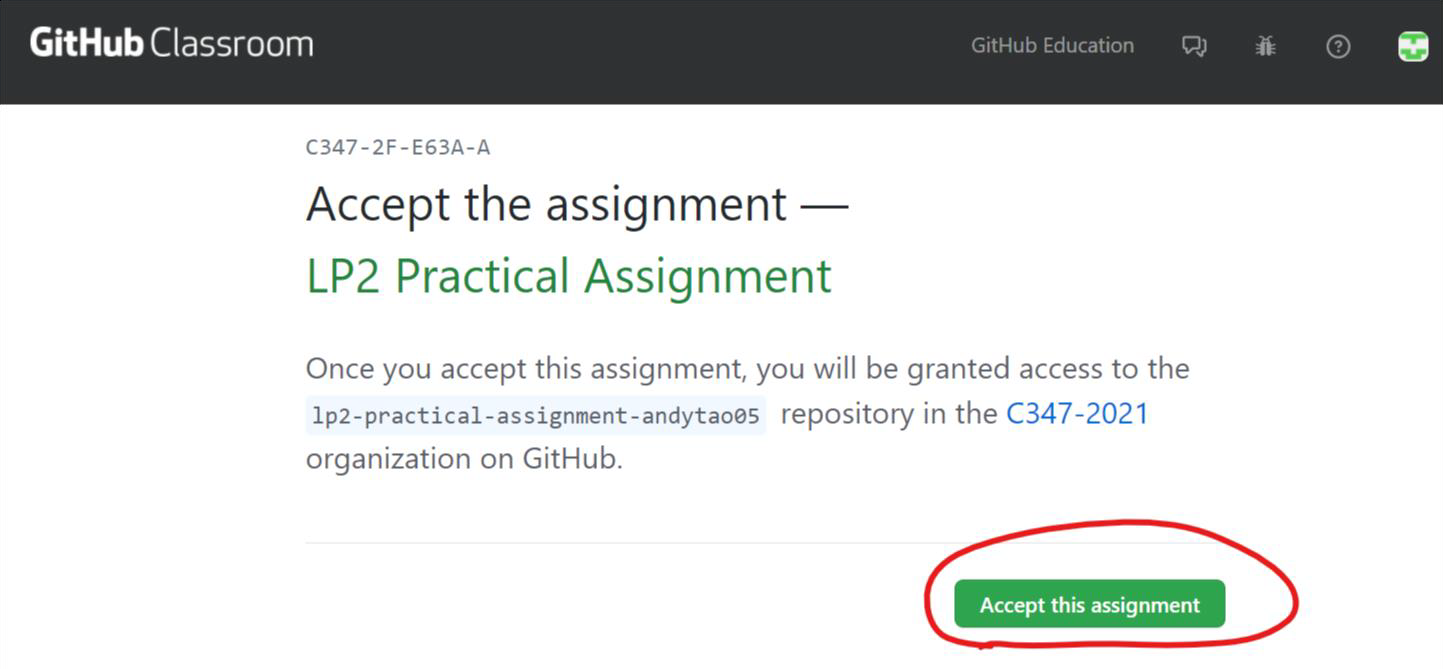Click the word 'Classroom' in the header
The image size is (1443, 669).
pos(231,44)
